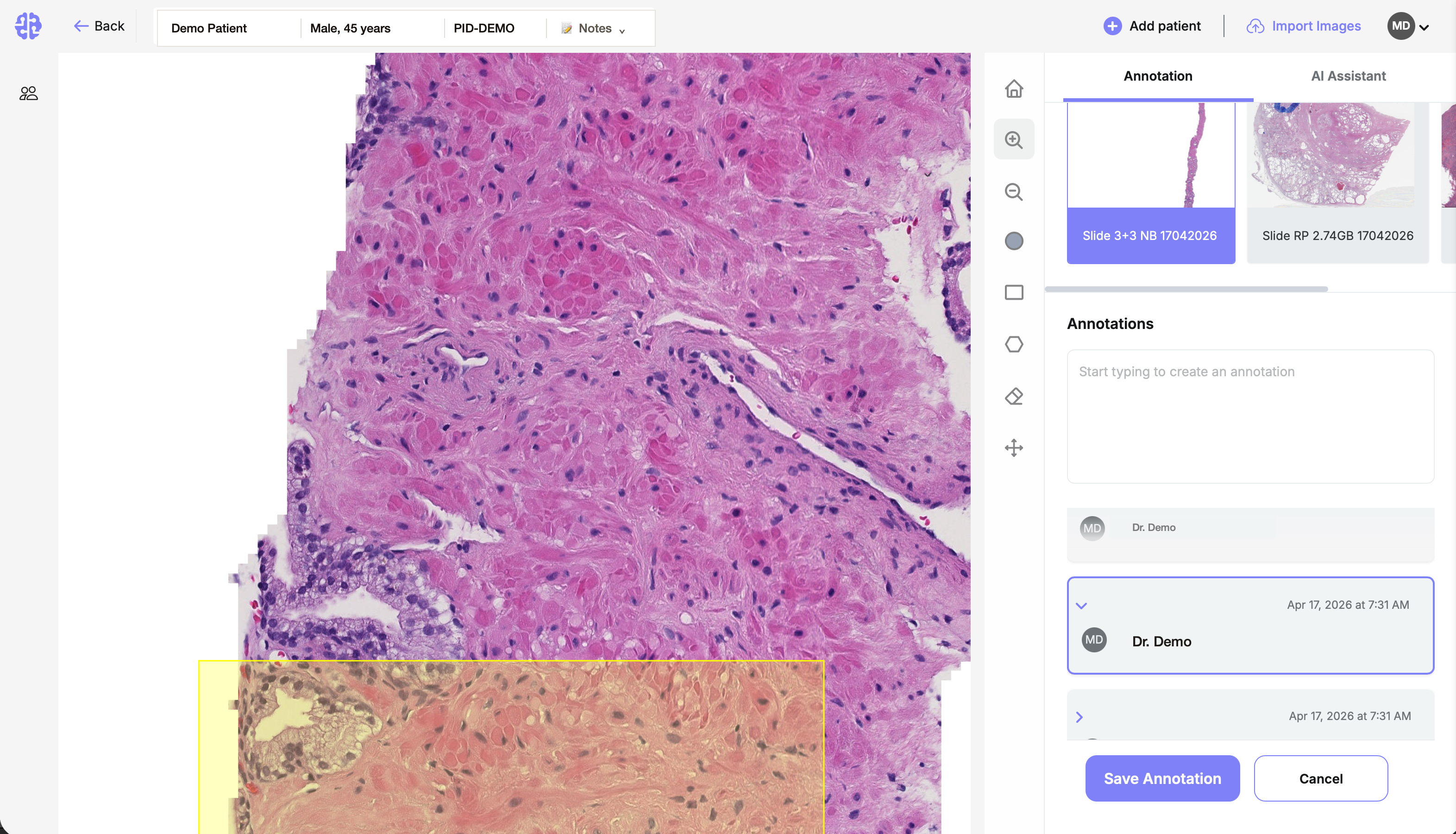Click the annotation text input field
Viewport: 1456px width, 834px height.
1250,417
